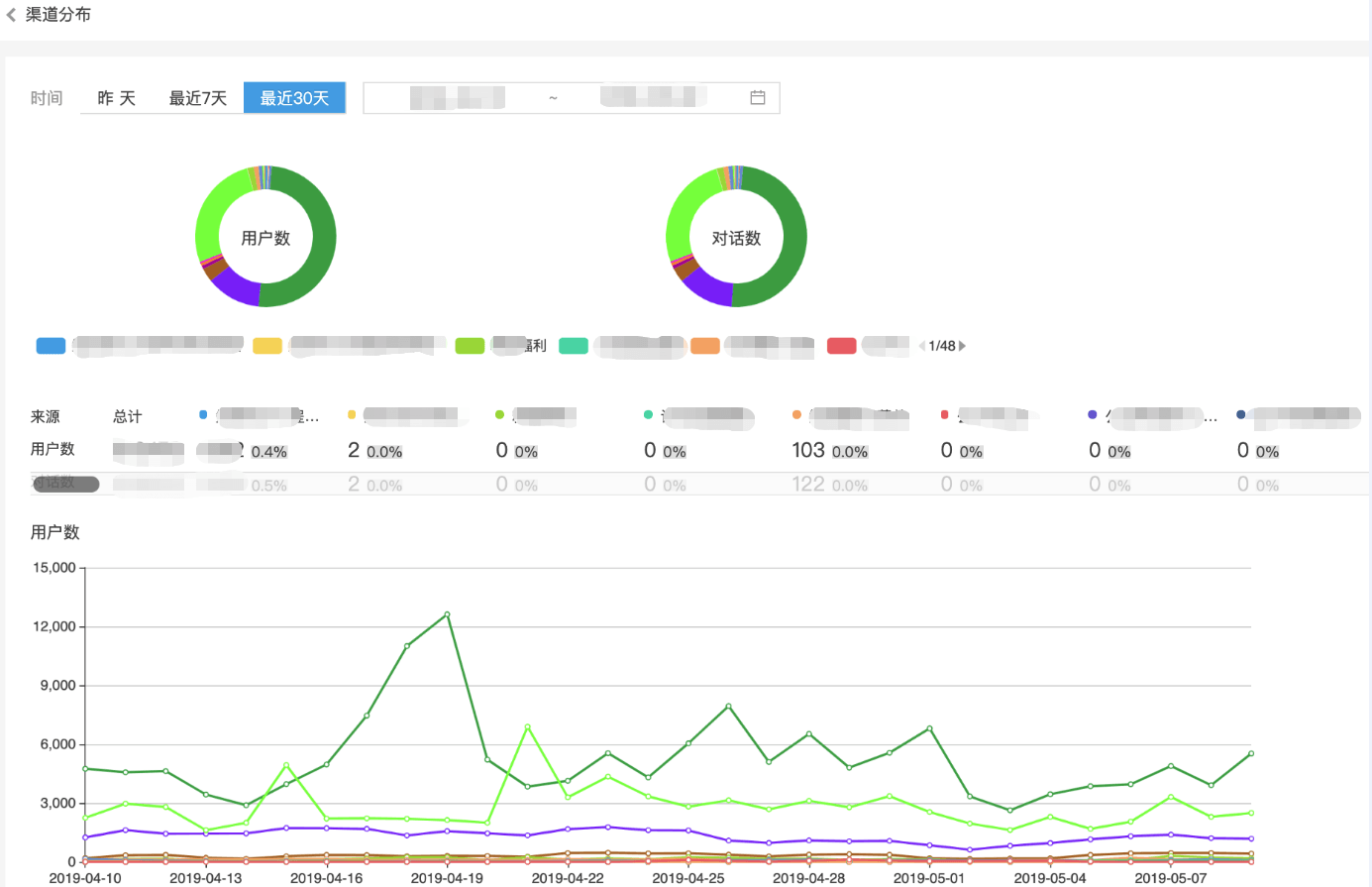Toggle the red legend swatch
This screenshot has width=1372, height=887.
(841, 346)
